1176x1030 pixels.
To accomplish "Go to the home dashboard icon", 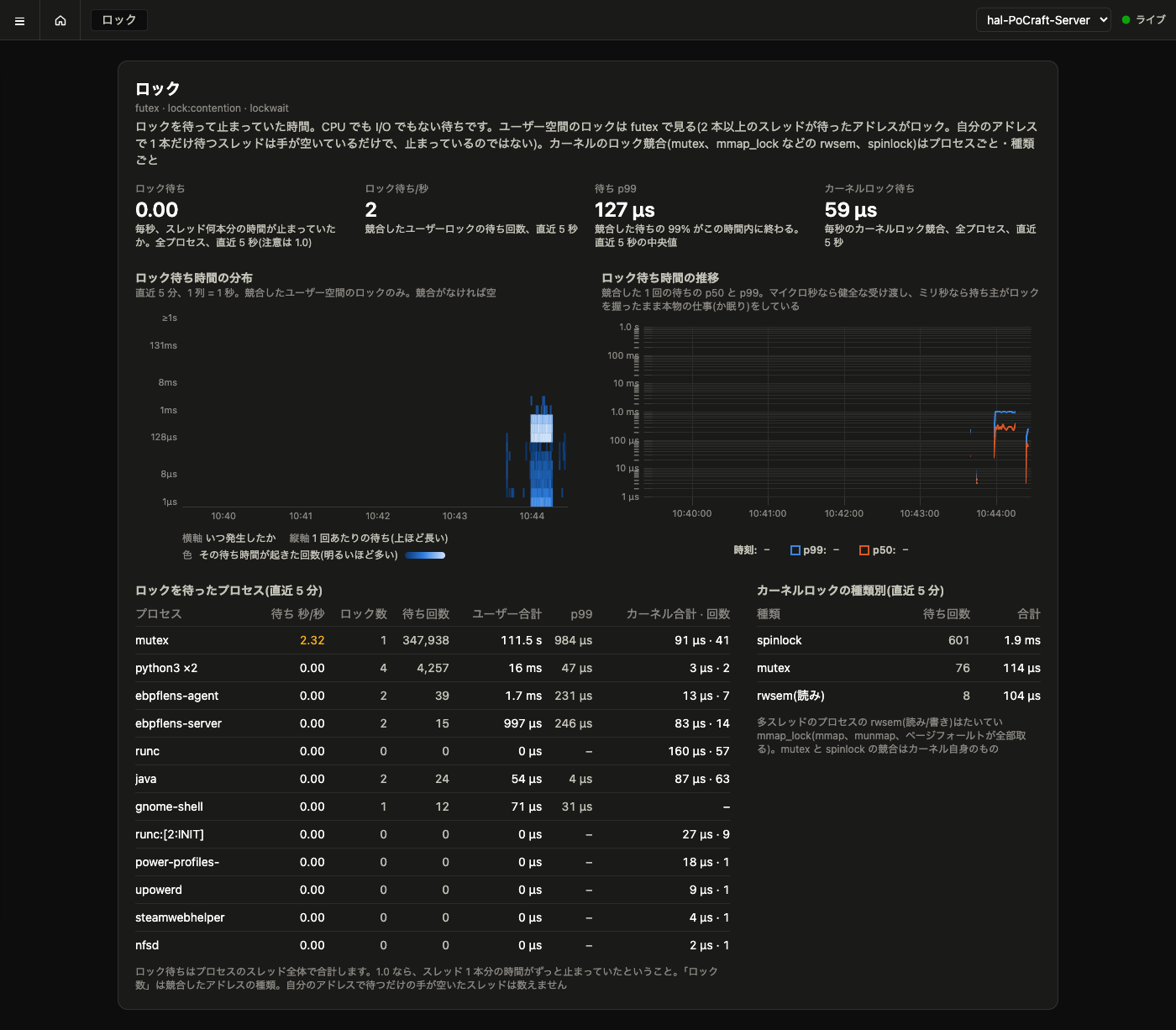I will (60, 20).
